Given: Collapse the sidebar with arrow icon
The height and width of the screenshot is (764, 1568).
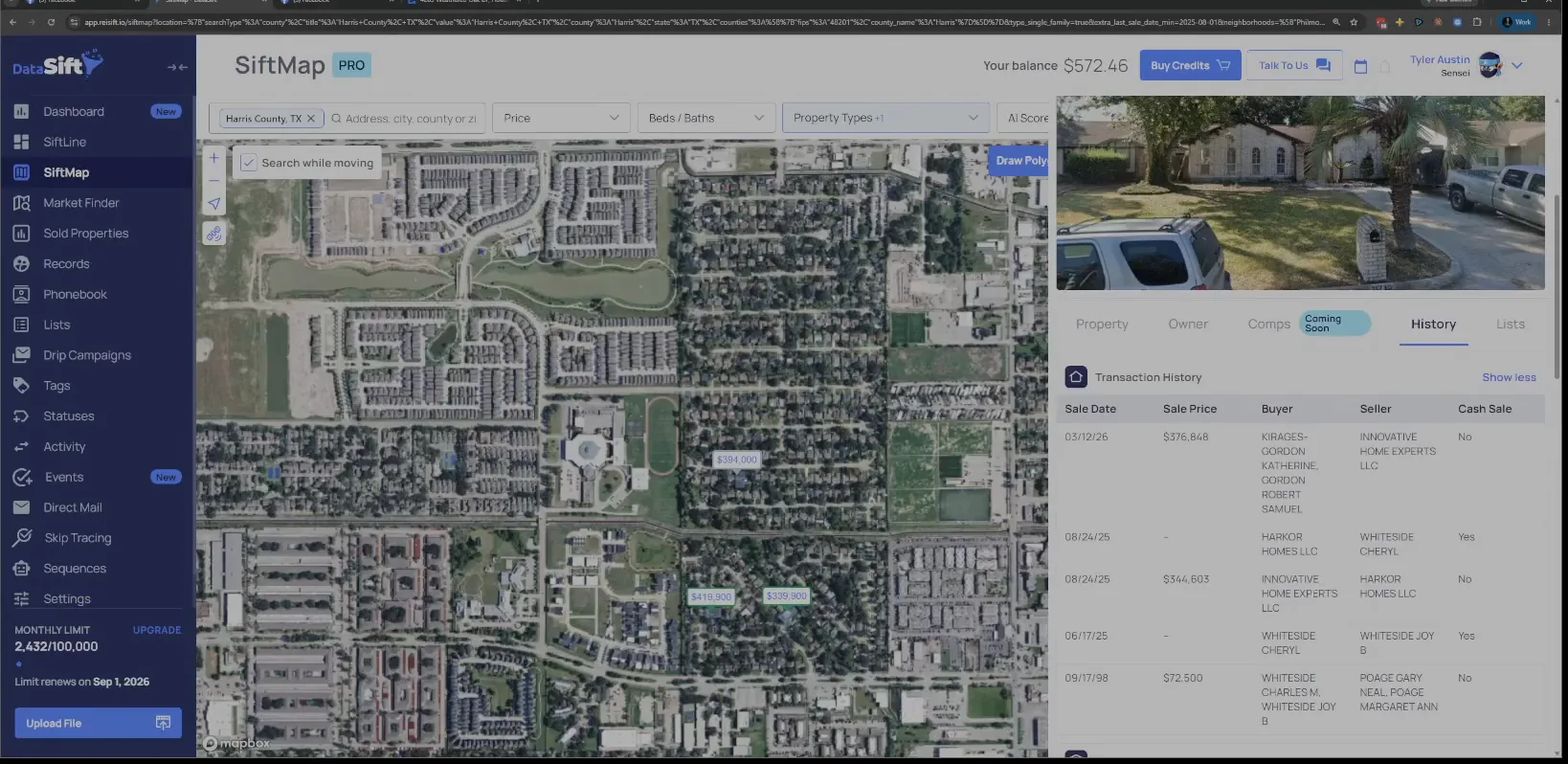Looking at the screenshot, I should (x=177, y=67).
